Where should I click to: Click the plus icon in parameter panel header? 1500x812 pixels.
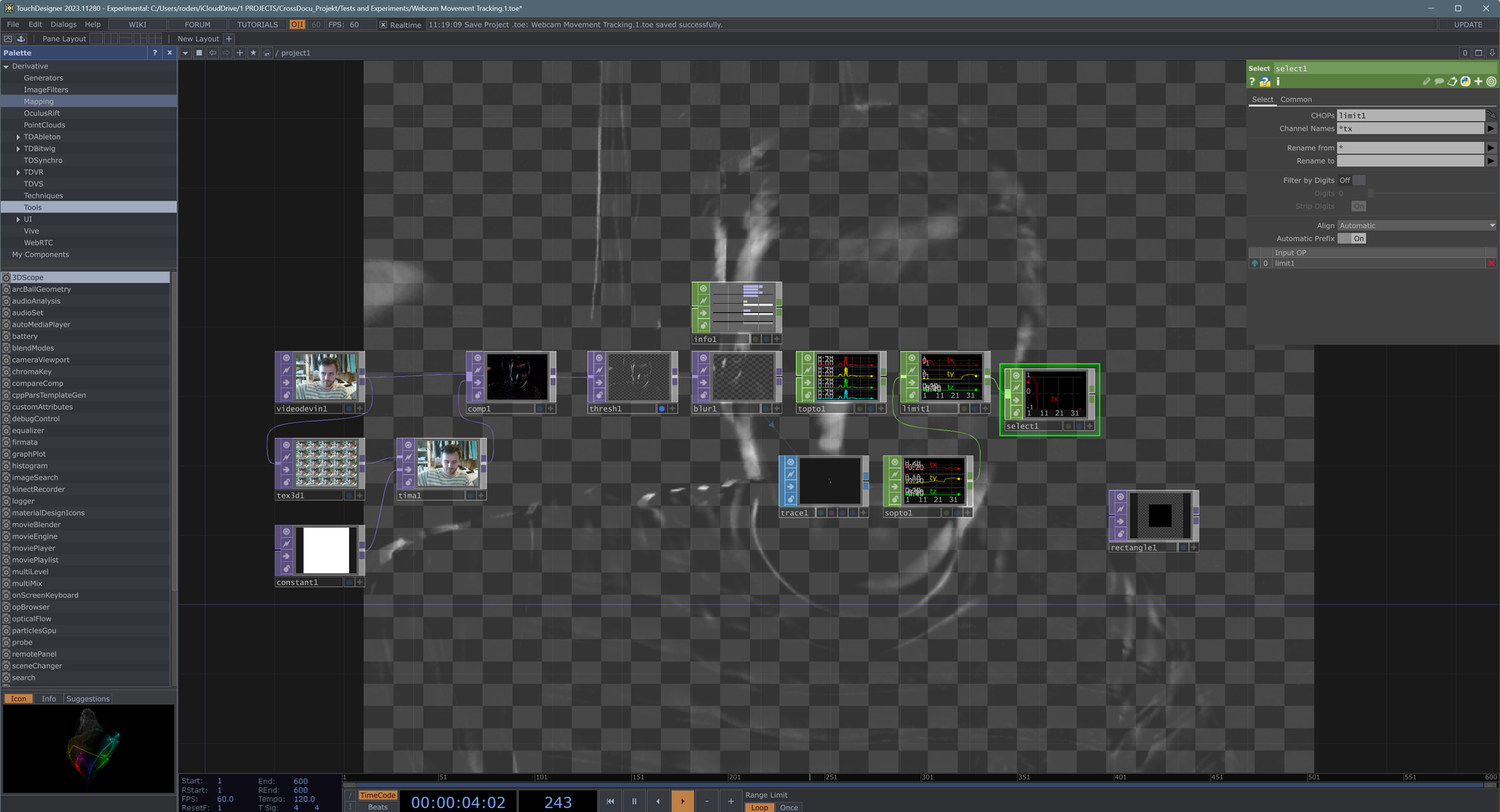tap(1478, 81)
